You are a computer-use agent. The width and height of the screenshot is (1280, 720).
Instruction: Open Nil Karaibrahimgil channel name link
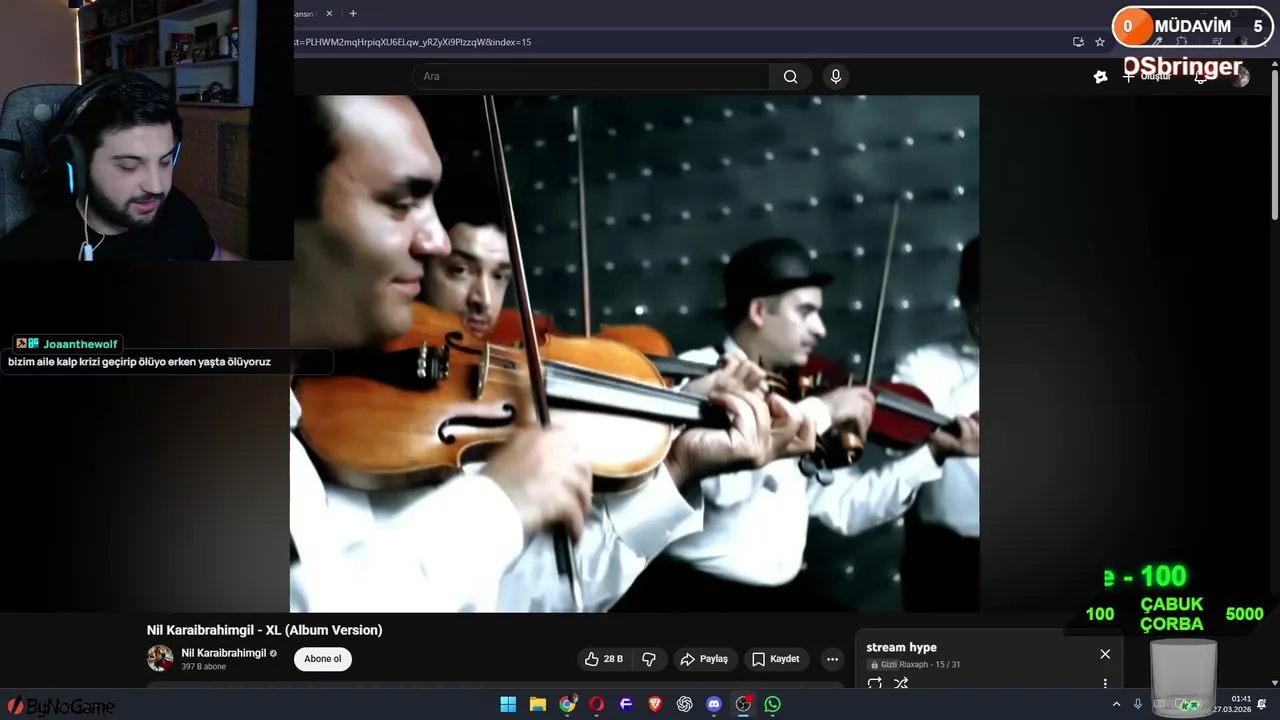224,653
